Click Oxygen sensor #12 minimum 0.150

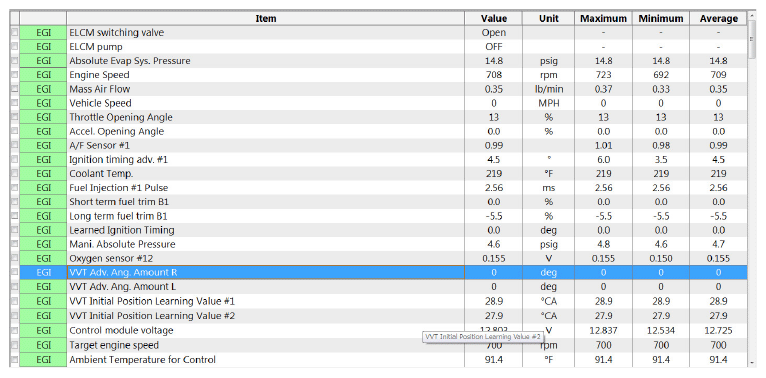click(661, 258)
